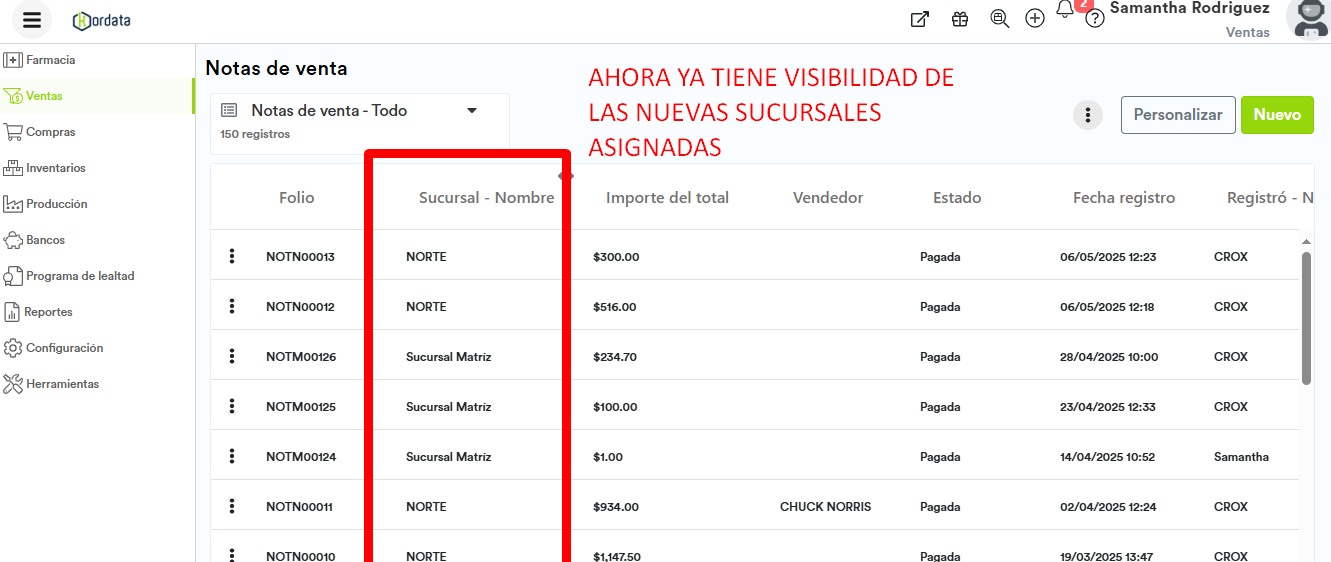Open the gift box icon
This screenshot has width=1331, height=562.
click(x=960, y=19)
